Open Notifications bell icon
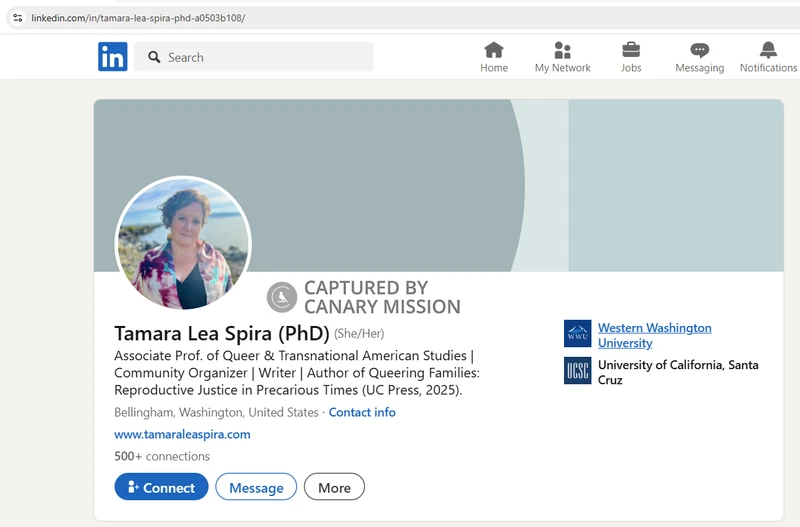The image size is (800, 527). (768, 50)
